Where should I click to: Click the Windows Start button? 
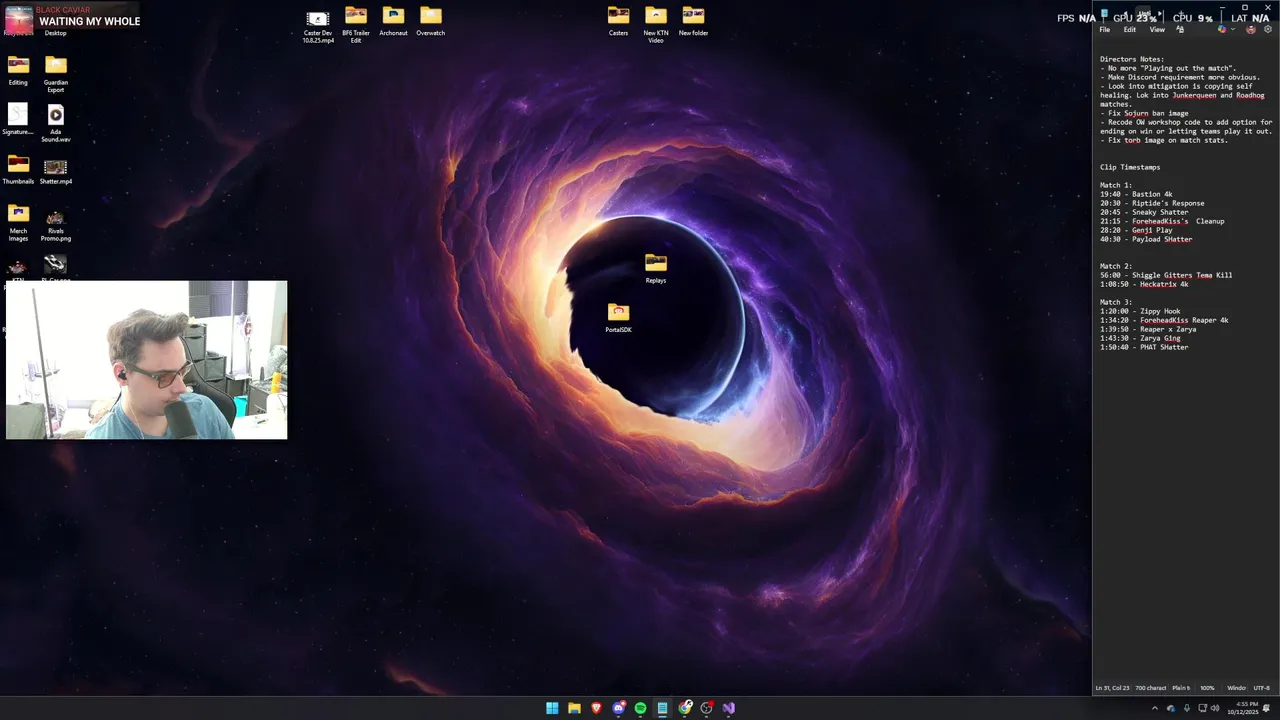(x=552, y=708)
